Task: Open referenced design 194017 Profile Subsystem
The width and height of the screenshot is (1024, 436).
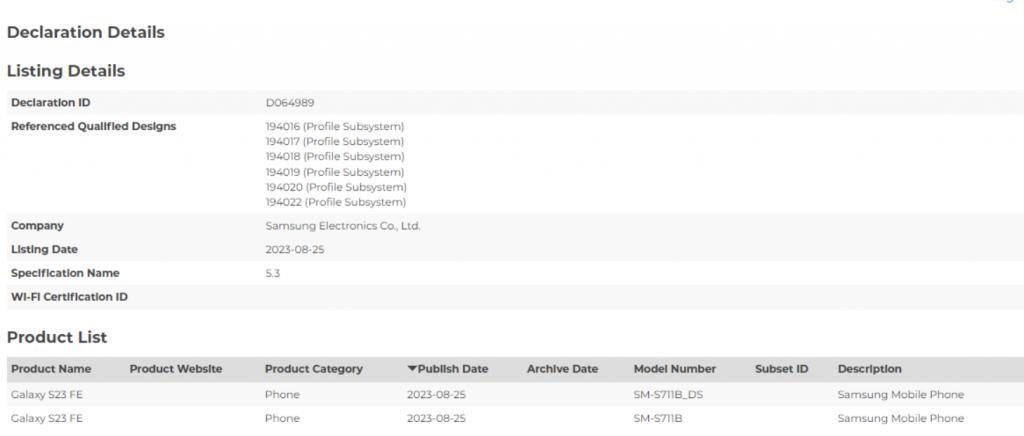Action: pos(335,142)
